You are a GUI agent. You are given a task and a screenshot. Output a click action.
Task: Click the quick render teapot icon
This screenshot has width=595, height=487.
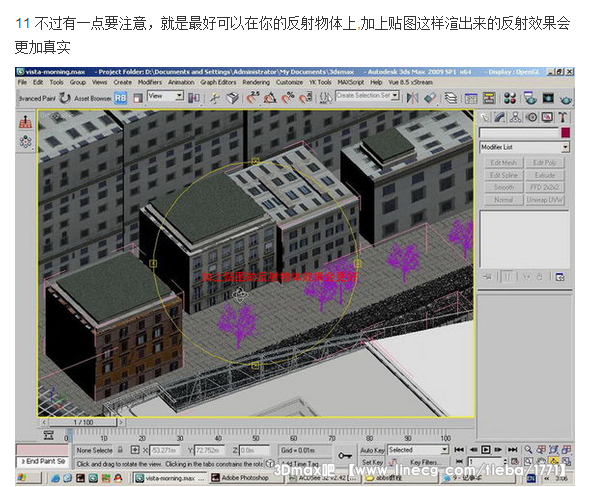tap(565, 99)
